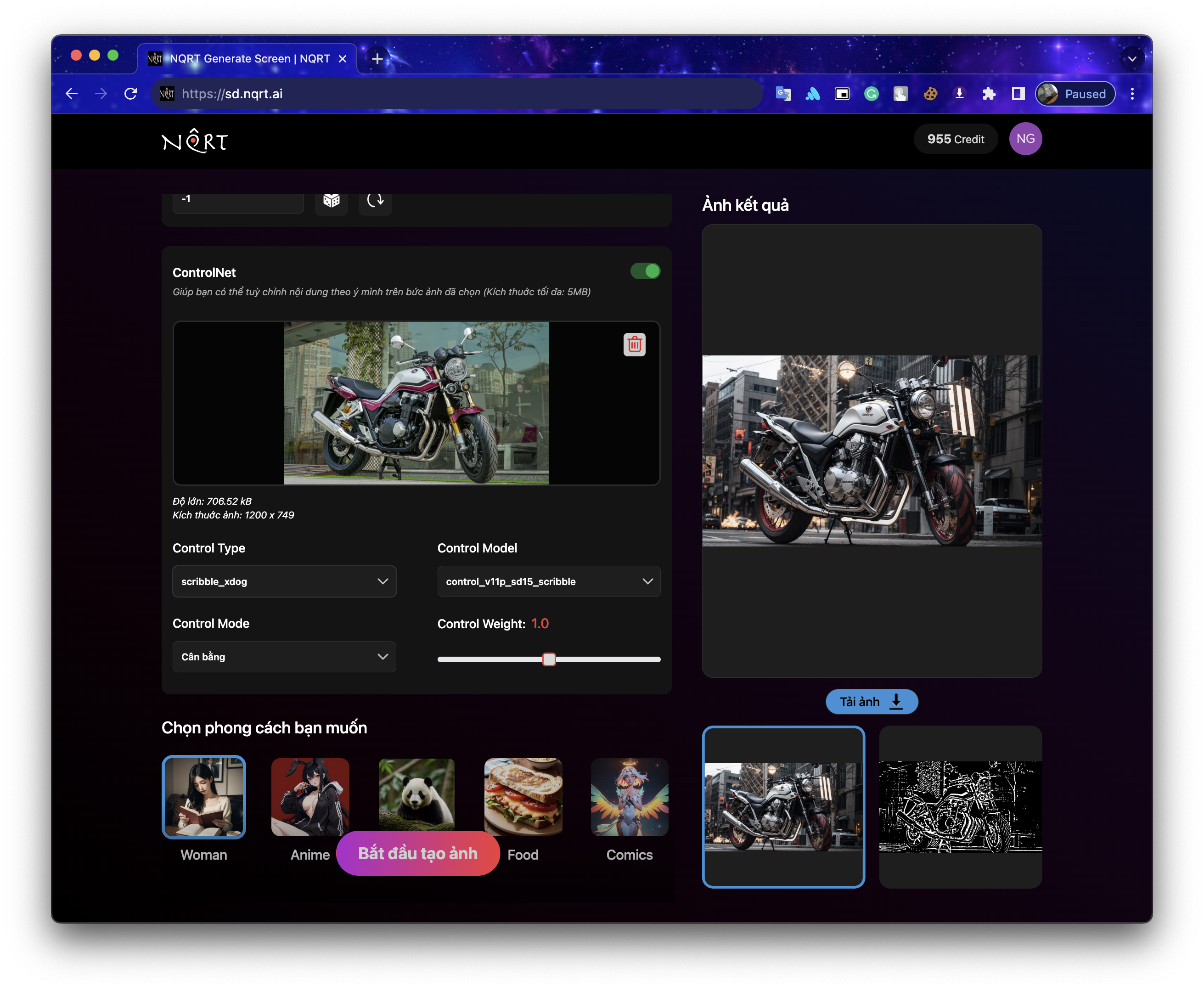The width and height of the screenshot is (1204, 991).
Task: Click the Google Translate extension icon
Action: pos(782,94)
